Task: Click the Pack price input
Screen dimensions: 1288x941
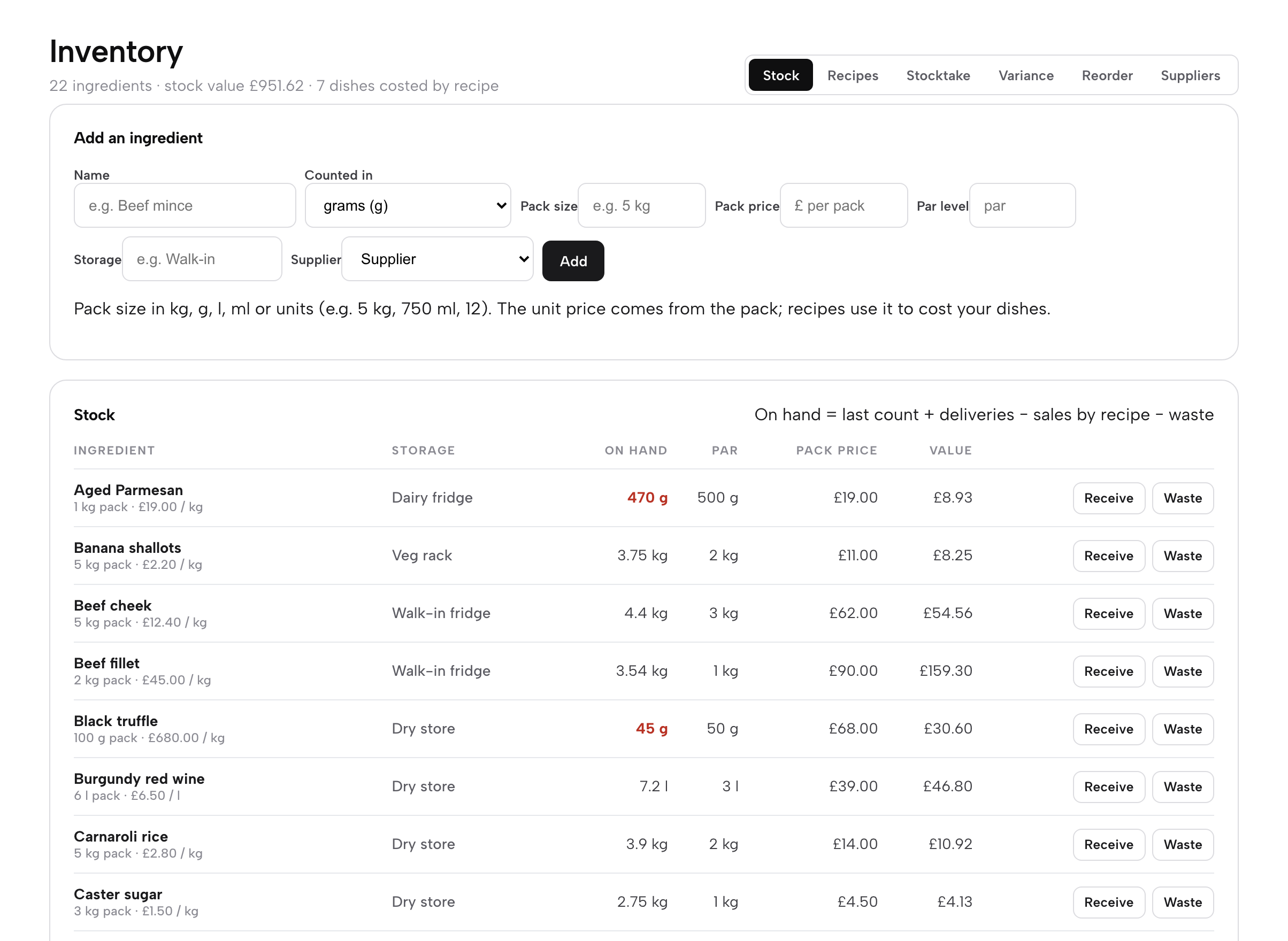Action: tap(843, 205)
